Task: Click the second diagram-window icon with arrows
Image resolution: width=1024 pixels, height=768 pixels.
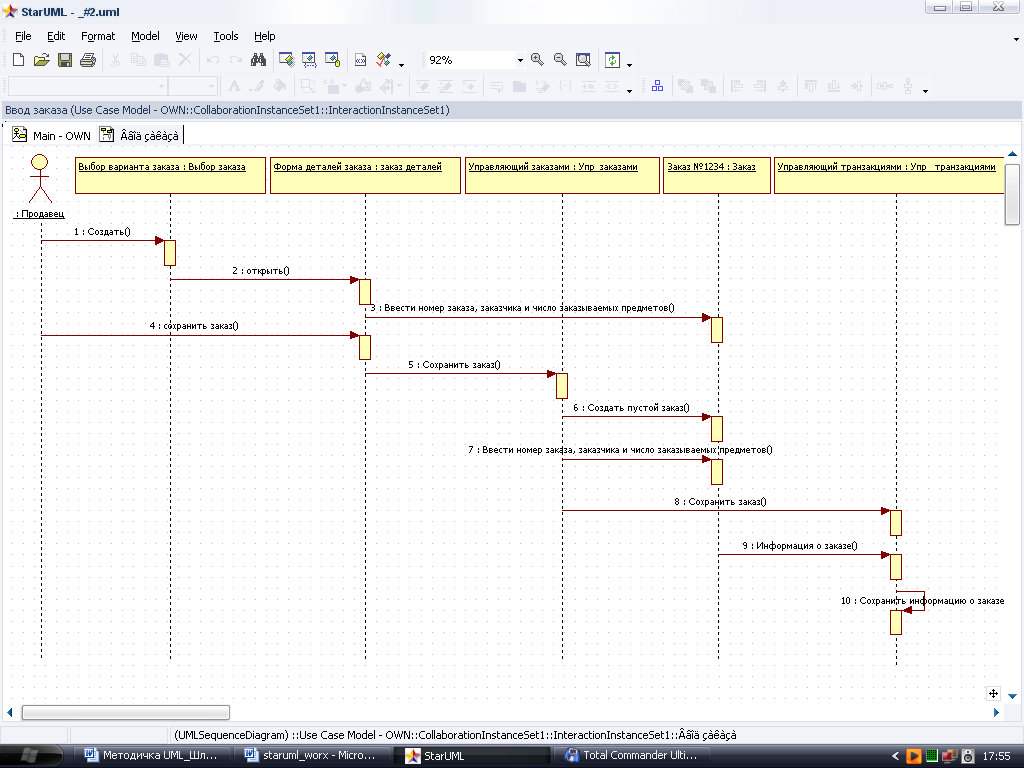Action: pos(309,60)
